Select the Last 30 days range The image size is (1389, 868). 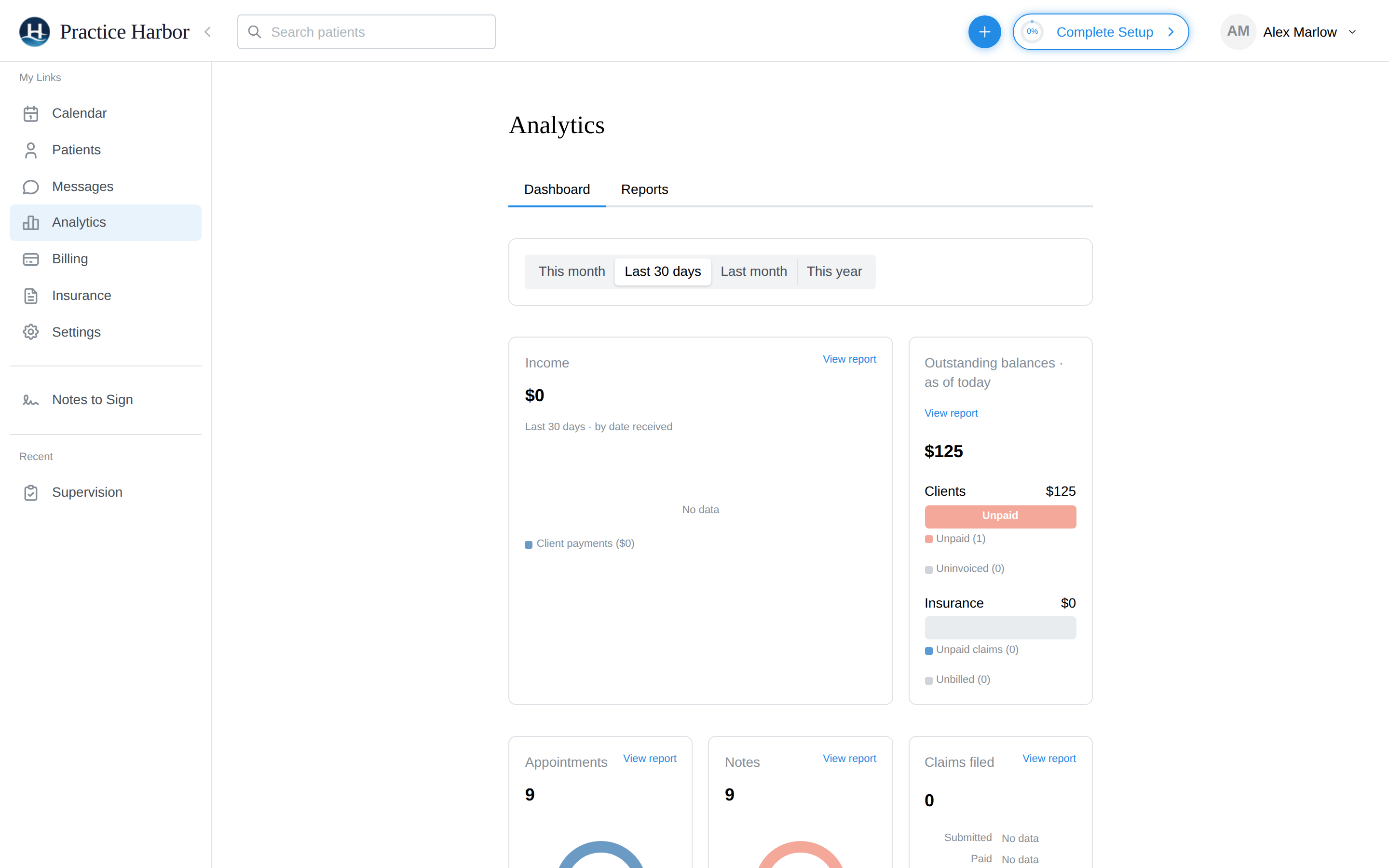(x=662, y=271)
